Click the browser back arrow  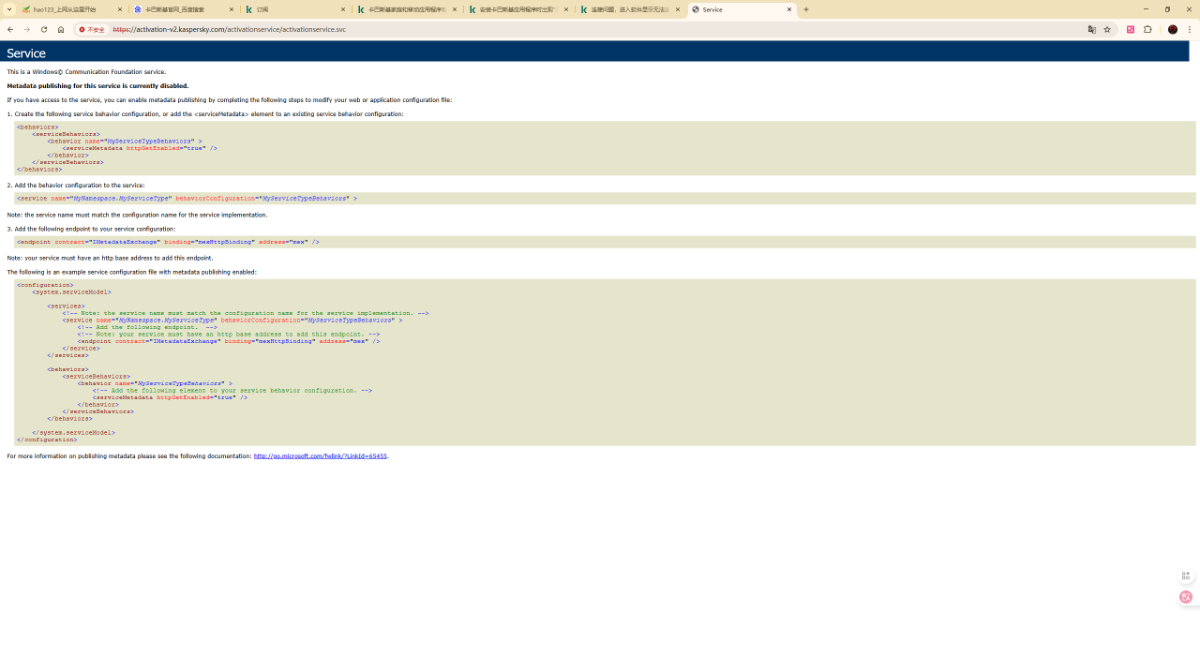10,30
